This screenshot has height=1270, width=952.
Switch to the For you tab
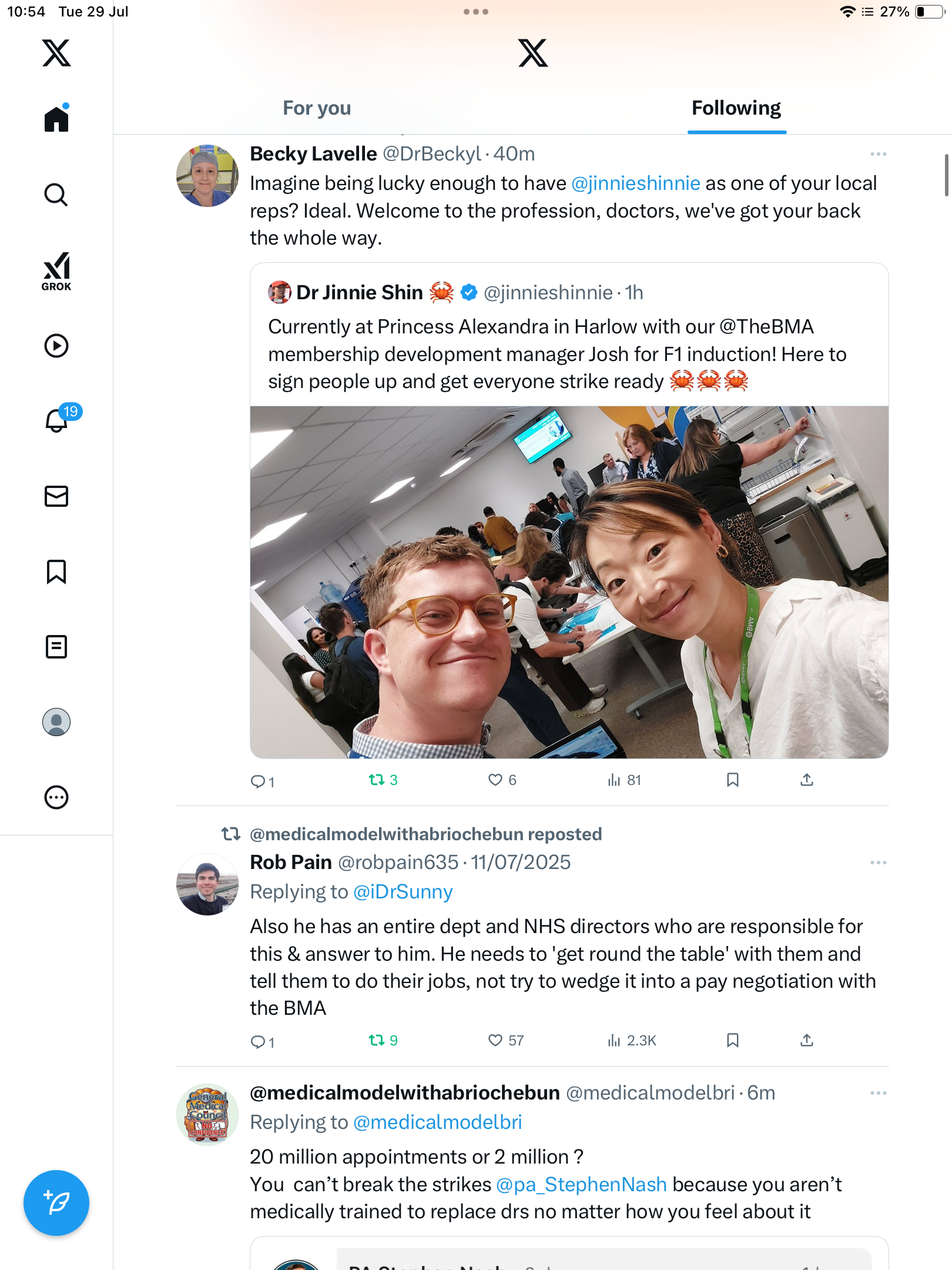pyautogui.click(x=317, y=108)
